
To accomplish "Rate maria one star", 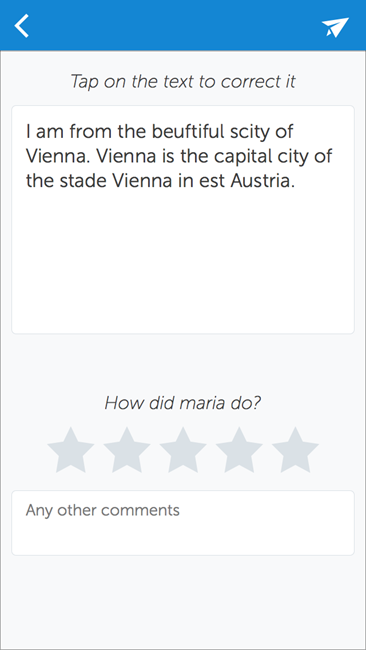I will click(71, 450).
